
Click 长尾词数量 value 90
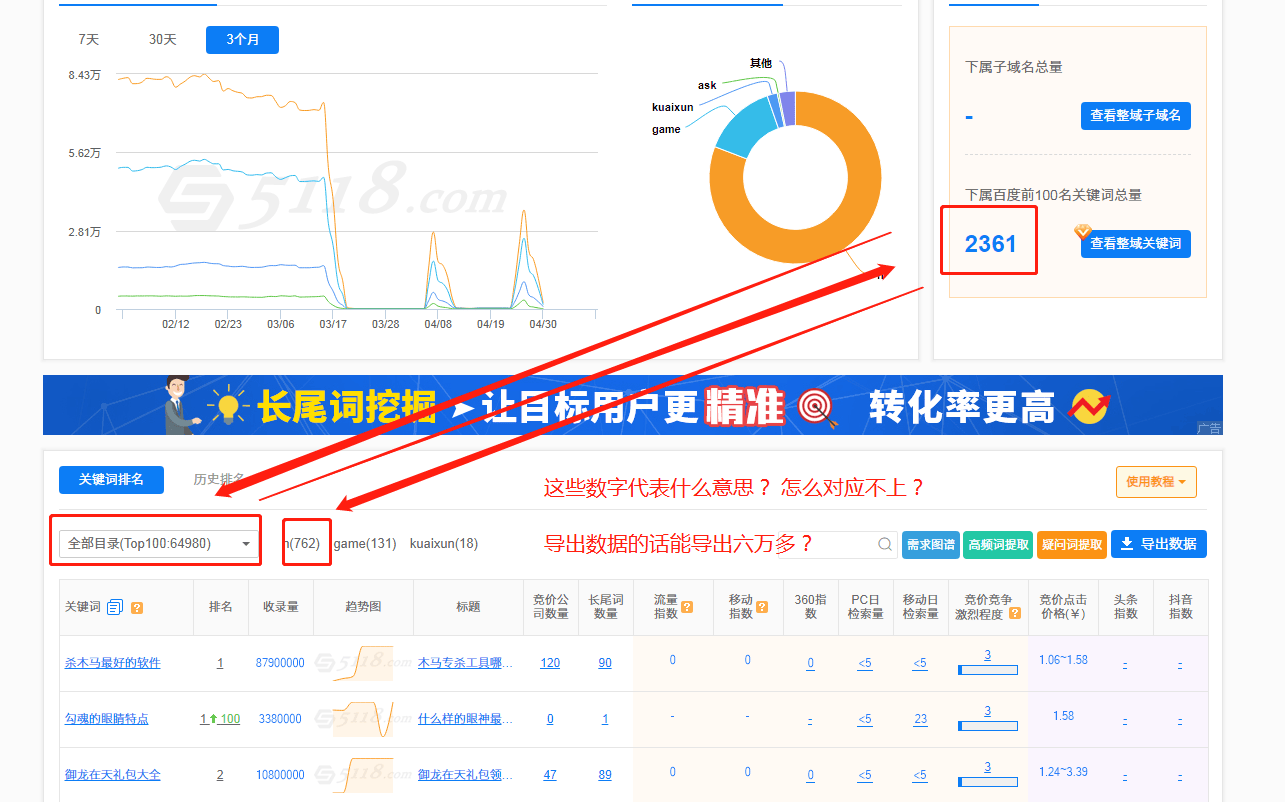[605, 663]
